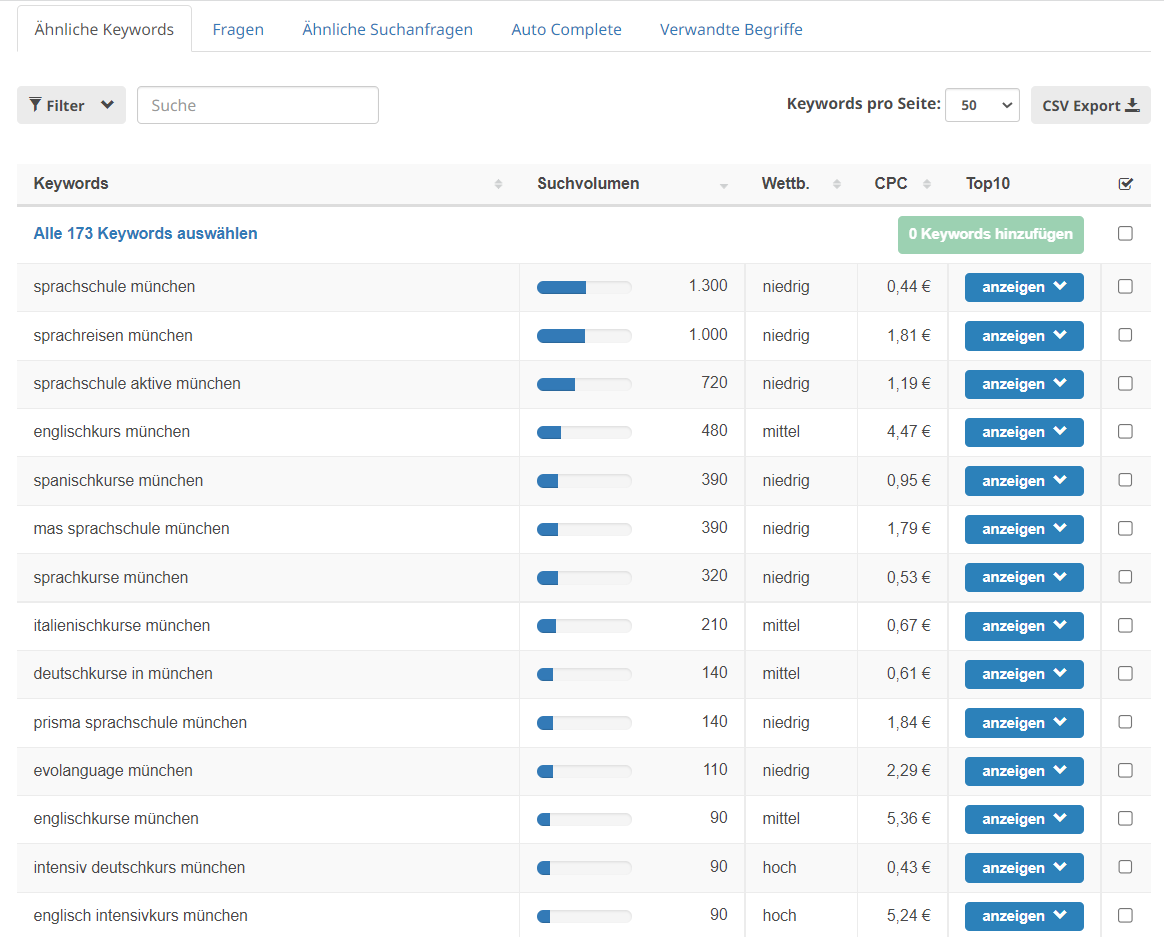The image size is (1164, 937).
Task: Click the select-all checkbox icon in table header
Action: pyautogui.click(x=1125, y=184)
